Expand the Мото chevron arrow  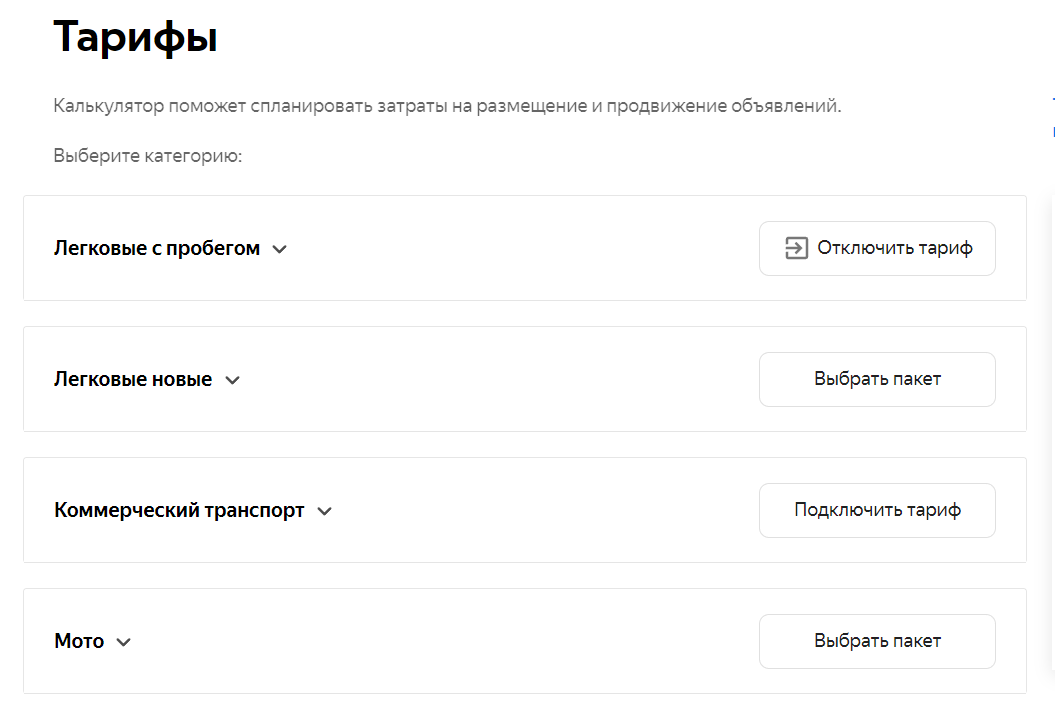coord(124,642)
